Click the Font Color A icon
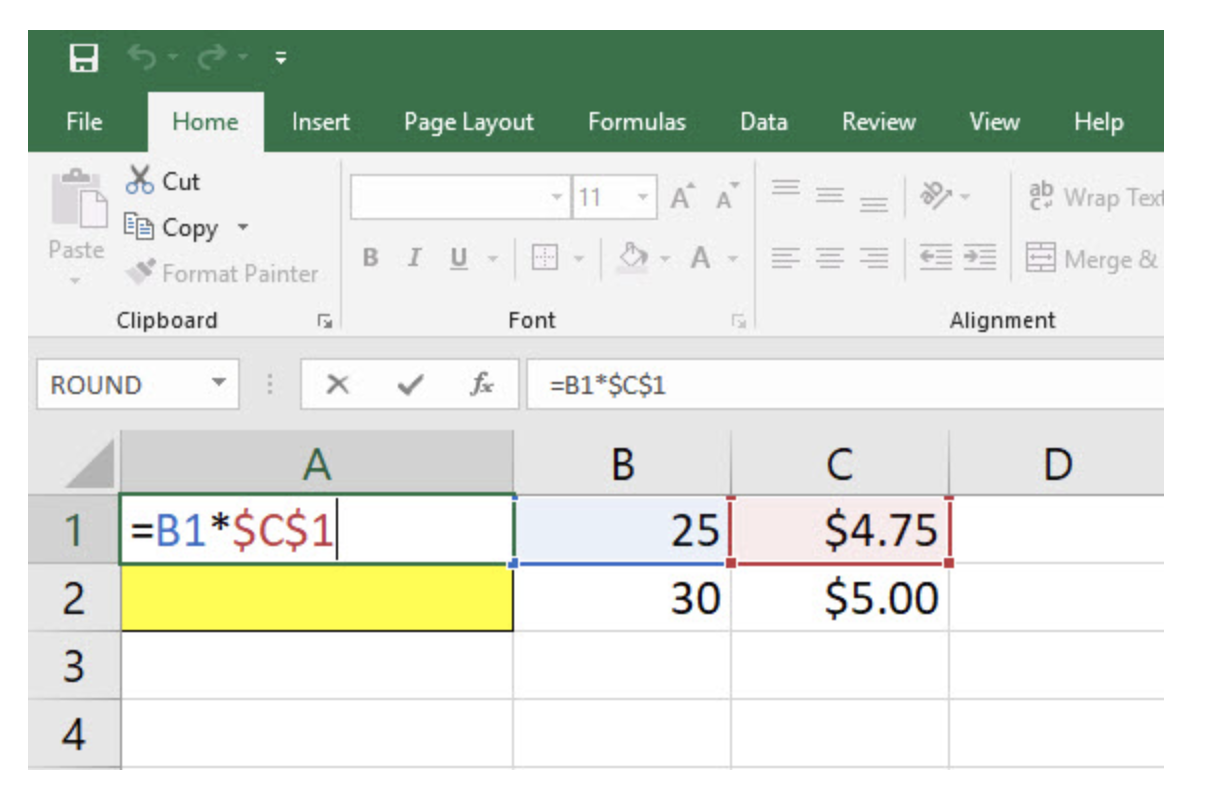 pyautogui.click(x=701, y=259)
